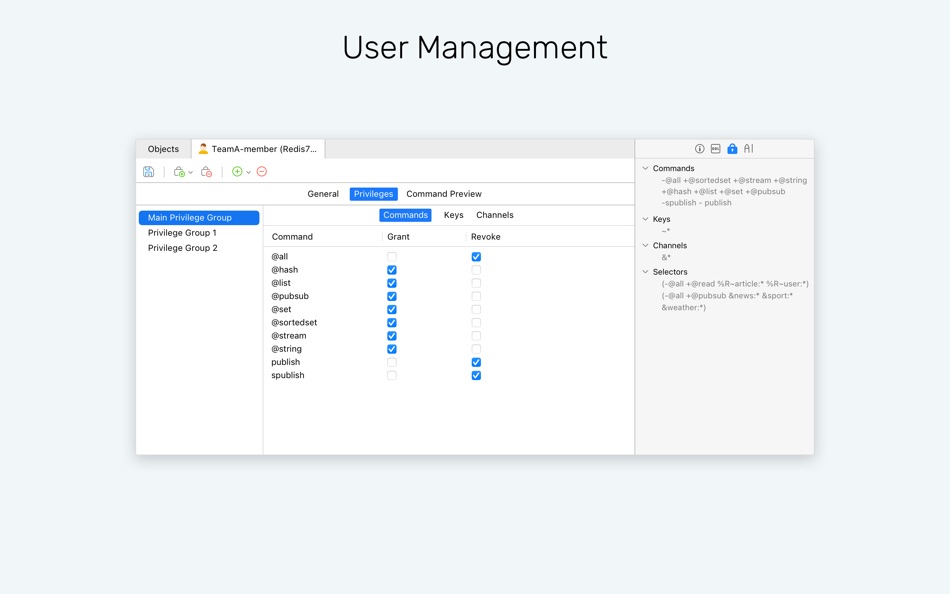Select the spublish command row name

click(288, 375)
